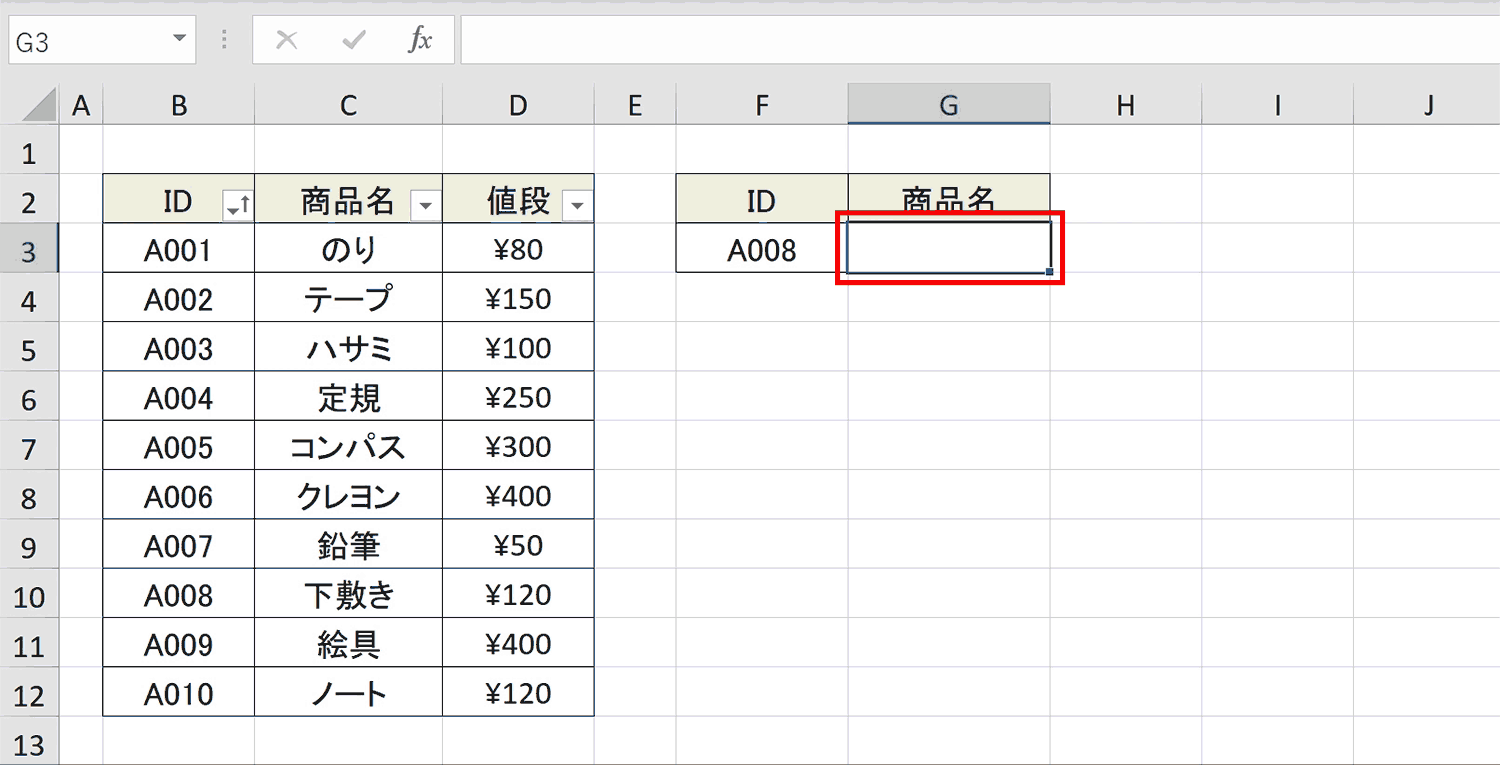Click the Insert Function (fx) icon
Image resolution: width=1500 pixels, height=765 pixels.
[x=422, y=39]
